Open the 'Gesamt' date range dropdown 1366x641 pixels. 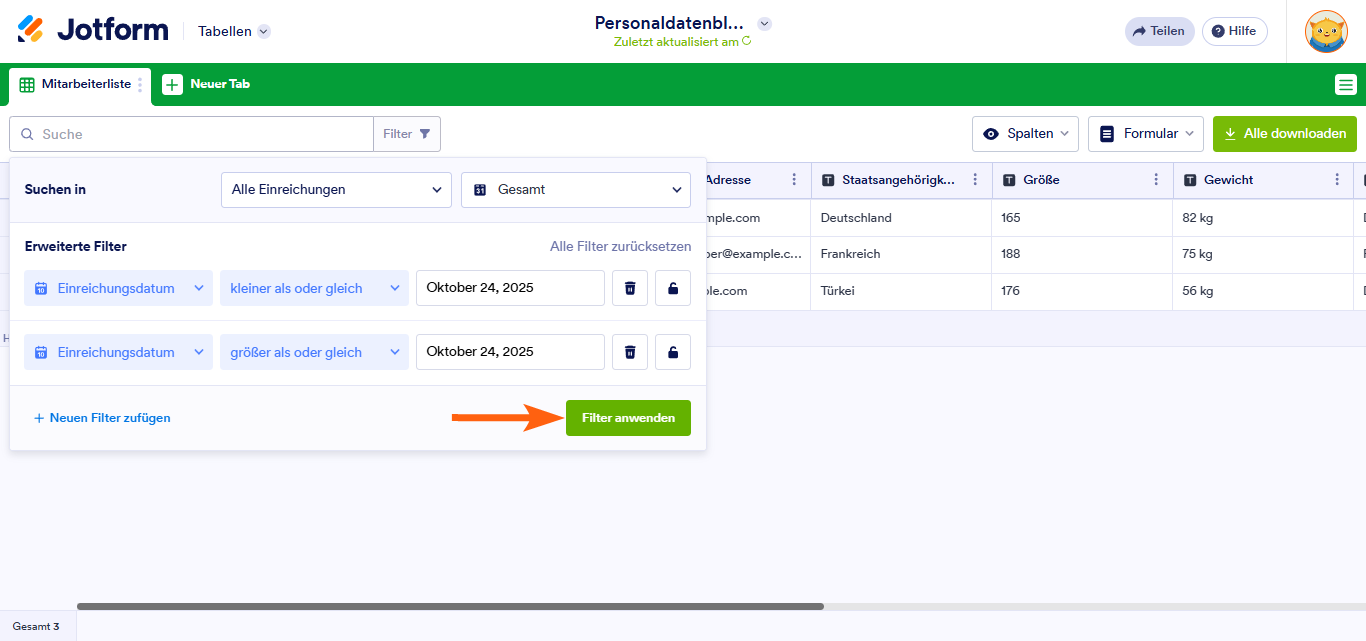[576, 190]
